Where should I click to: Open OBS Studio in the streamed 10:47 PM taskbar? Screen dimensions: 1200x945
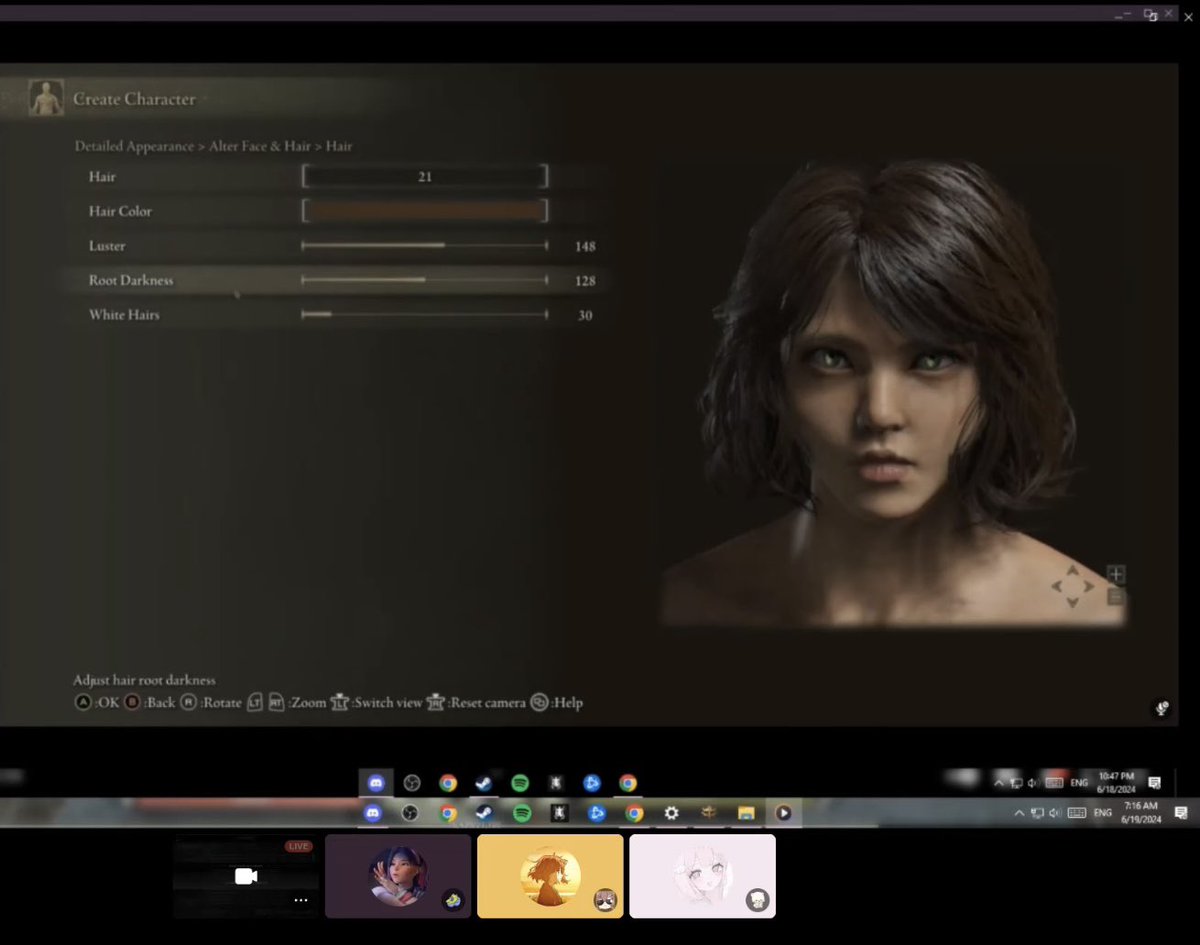point(412,783)
